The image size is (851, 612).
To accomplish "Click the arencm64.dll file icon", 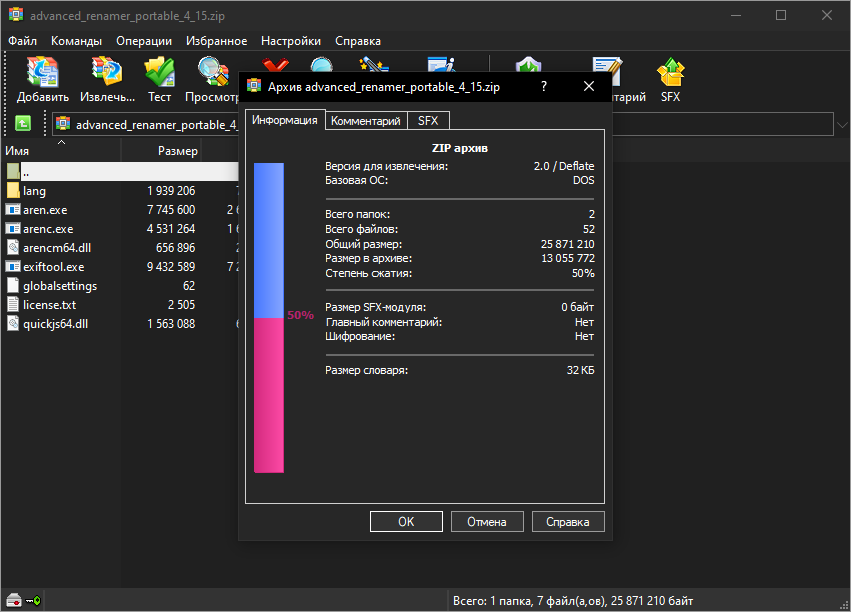I will (x=13, y=247).
